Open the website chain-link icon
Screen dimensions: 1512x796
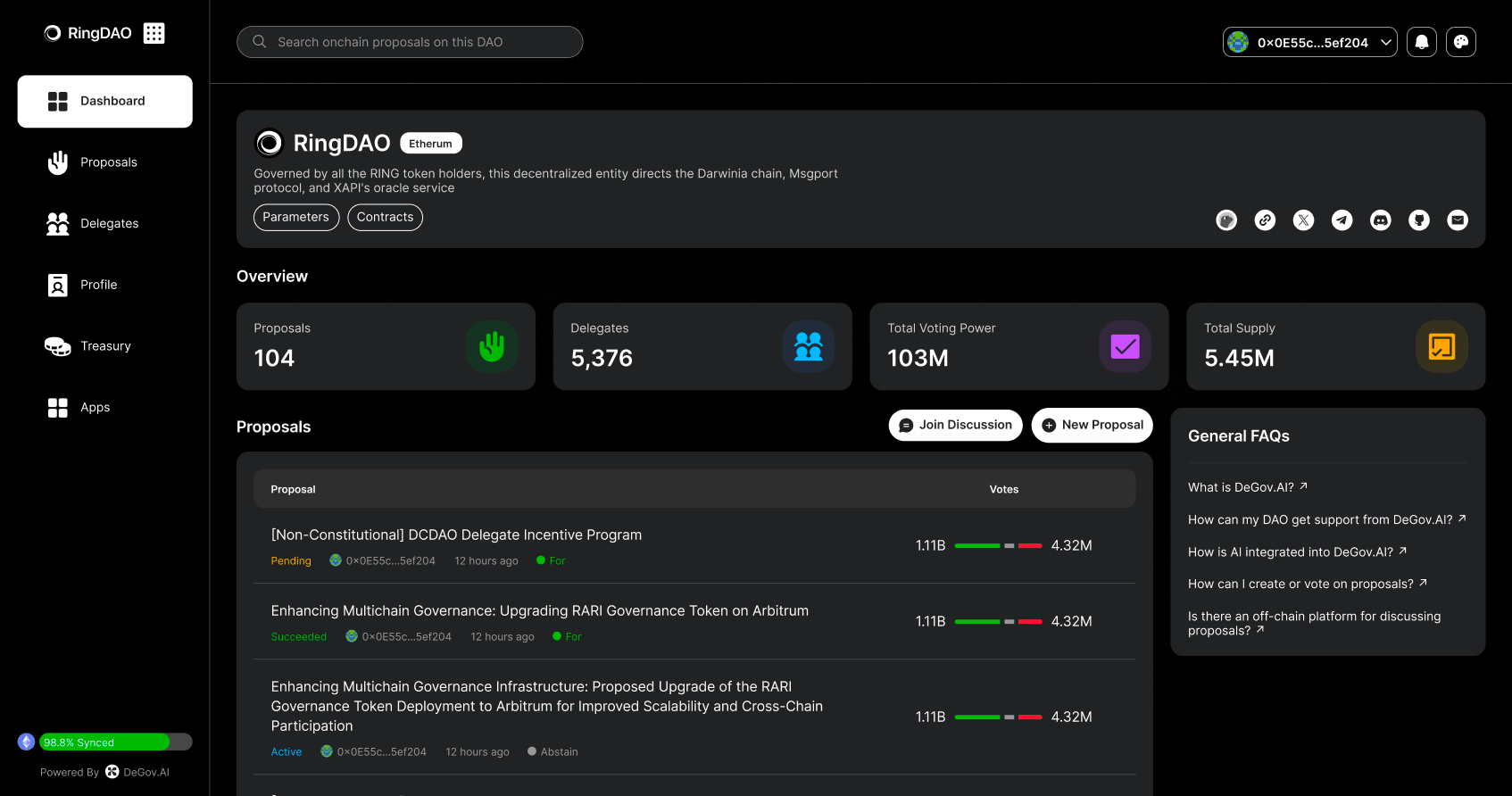click(1265, 220)
